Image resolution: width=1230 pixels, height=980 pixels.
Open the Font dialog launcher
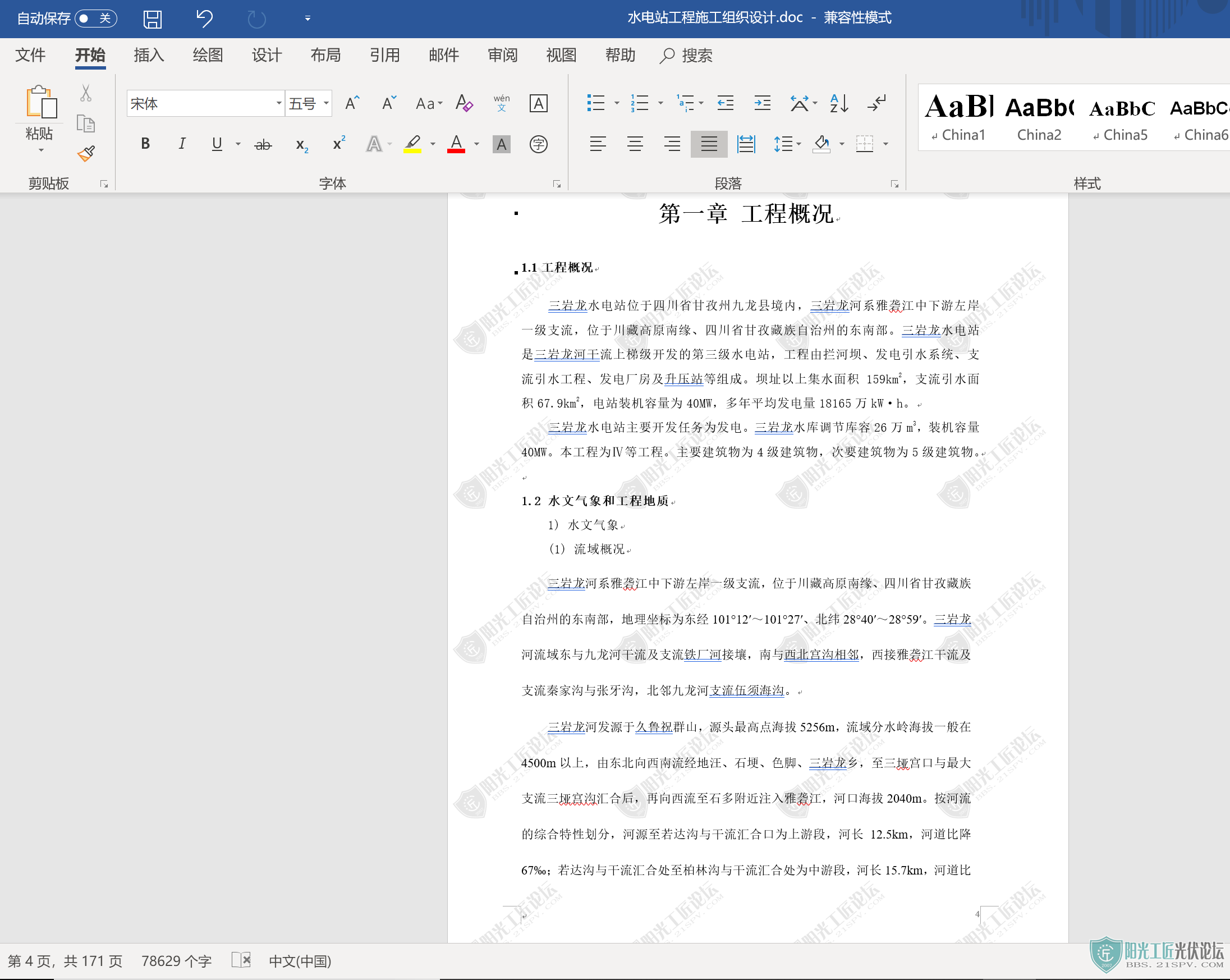[557, 184]
